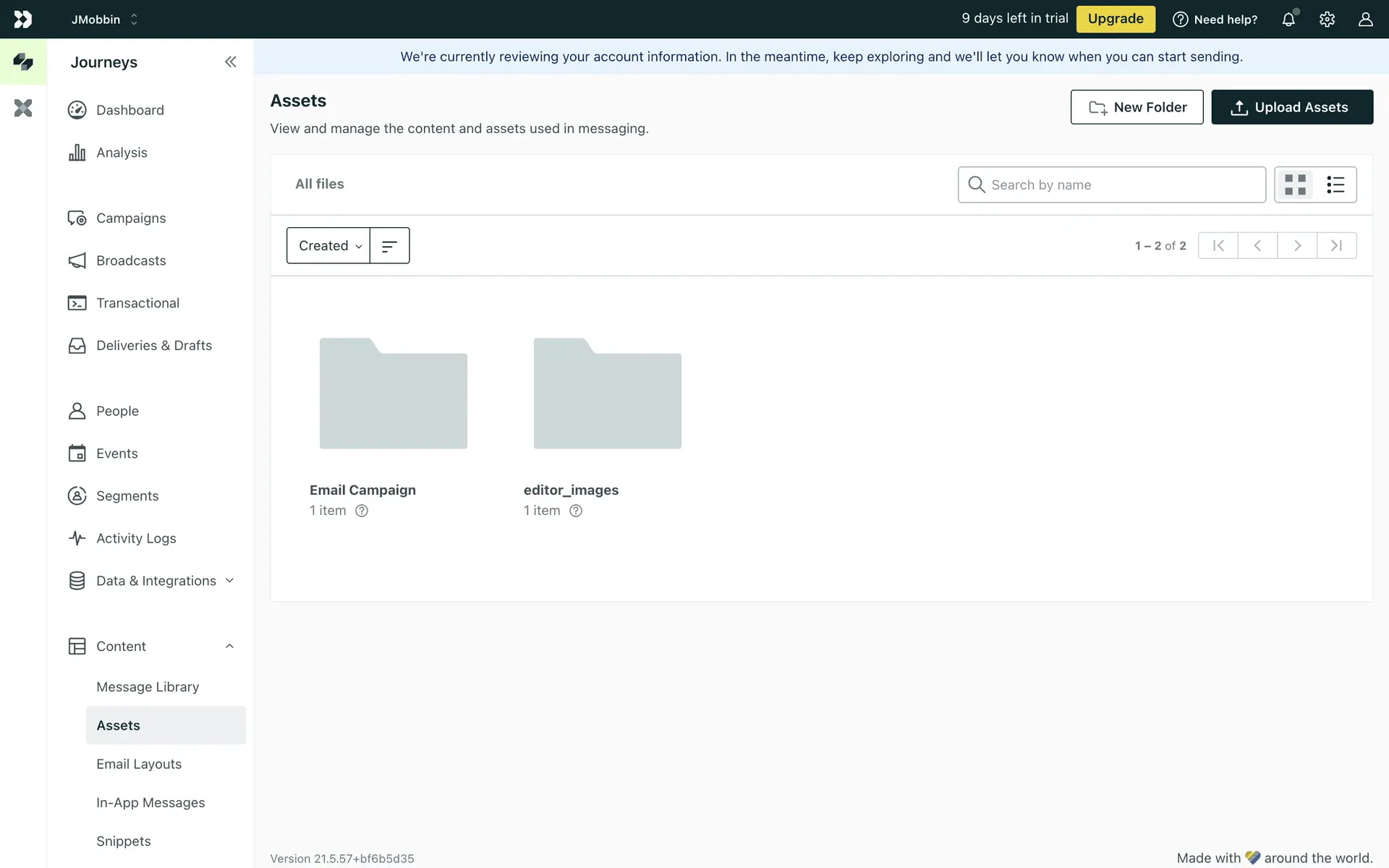Open the Email Campaign folder thumbnail
The image size is (1389, 868).
(x=394, y=394)
